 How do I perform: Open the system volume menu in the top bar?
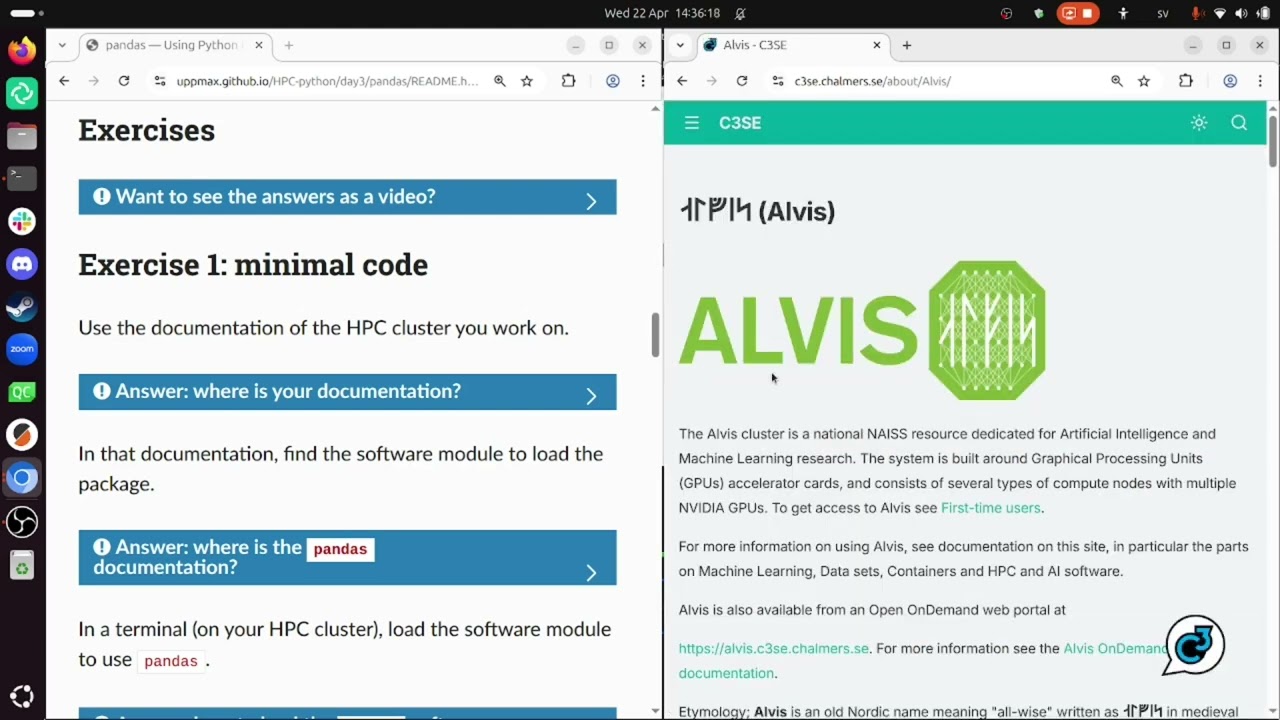click(1241, 13)
